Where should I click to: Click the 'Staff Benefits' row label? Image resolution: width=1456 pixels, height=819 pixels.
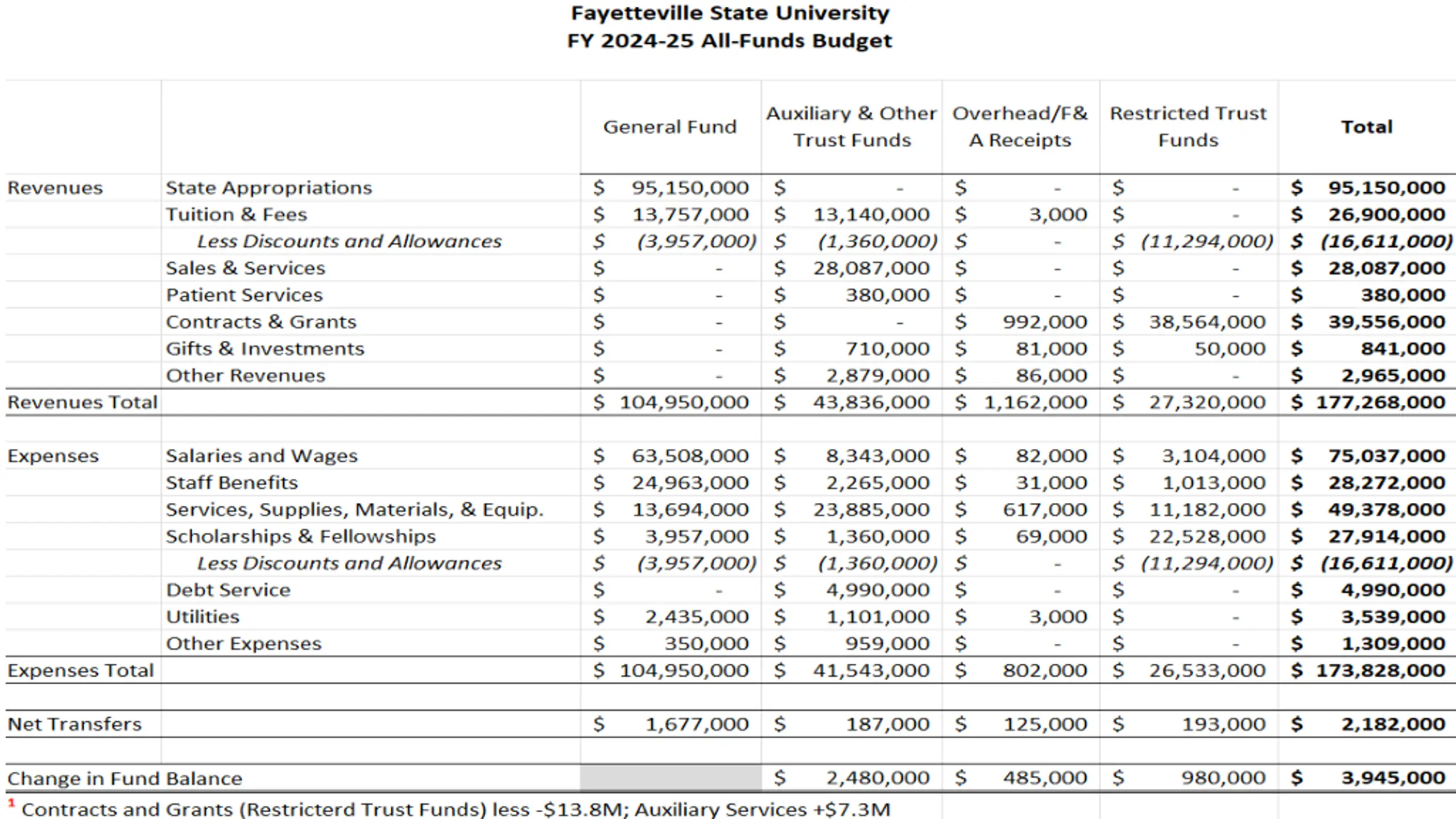(232, 483)
